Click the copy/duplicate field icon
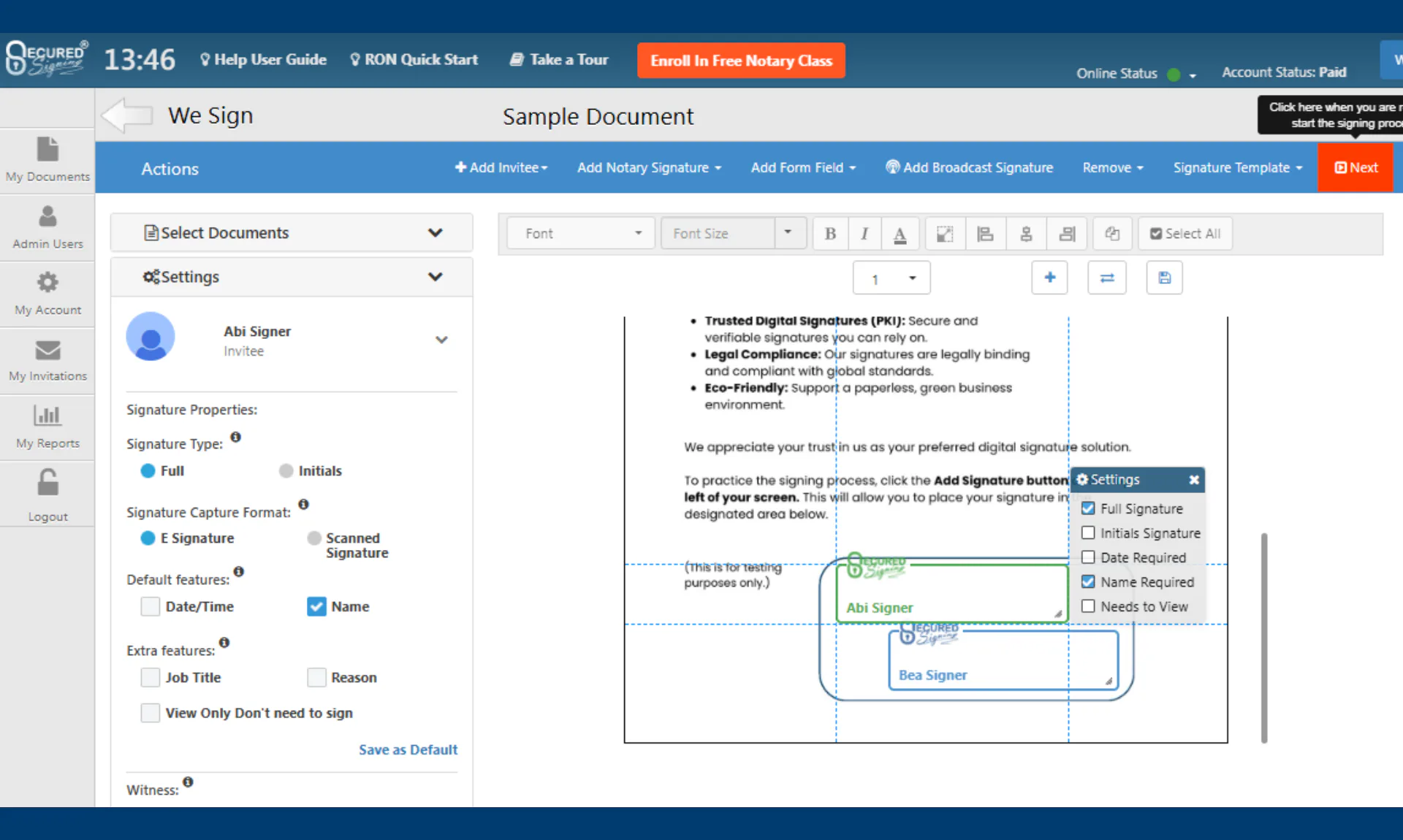 tap(1112, 234)
